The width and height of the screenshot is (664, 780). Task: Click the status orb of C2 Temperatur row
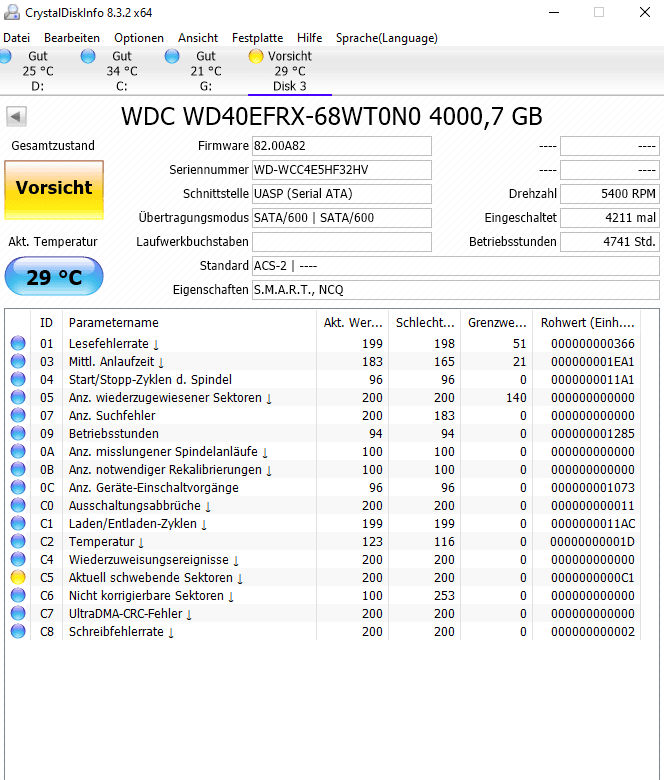(18, 541)
